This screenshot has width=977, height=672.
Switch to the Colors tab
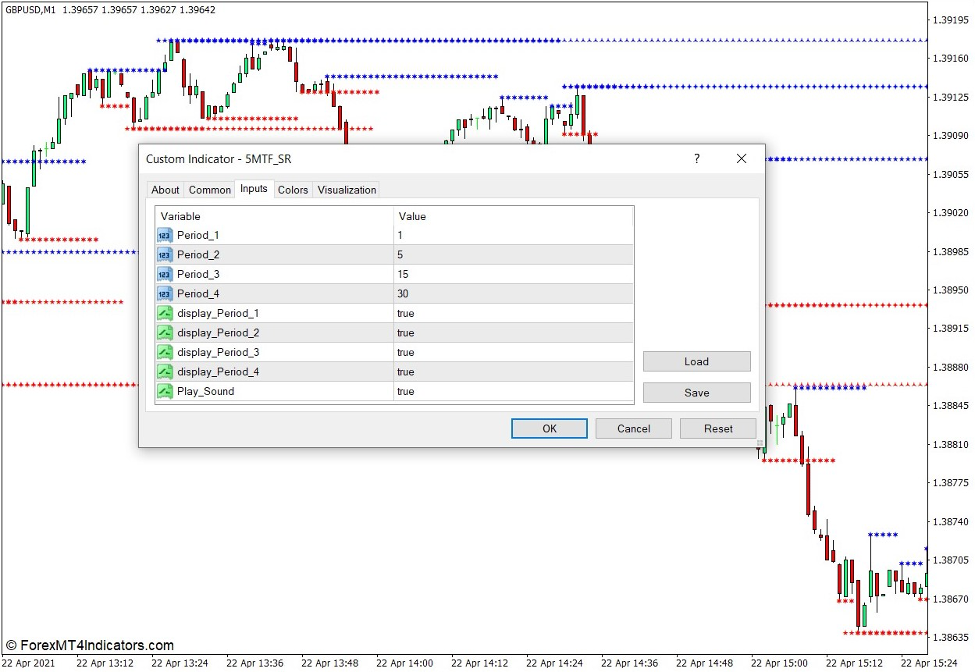pyautogui.click(x=293, y=189)
